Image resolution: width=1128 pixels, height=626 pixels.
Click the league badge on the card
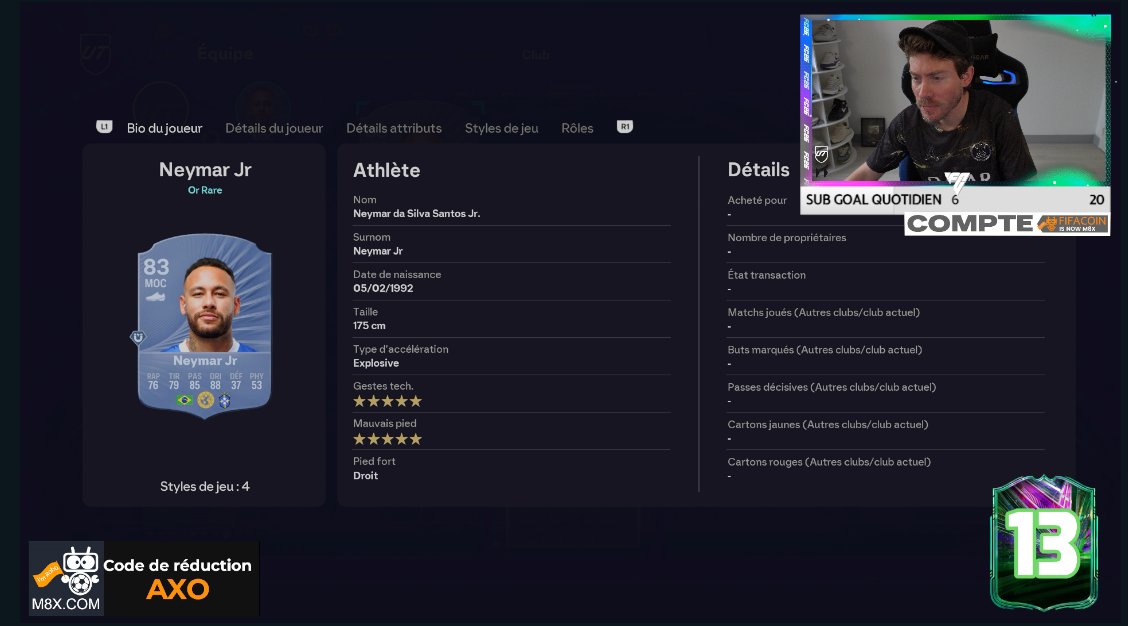pyautogui.click(x=205, y=400)
